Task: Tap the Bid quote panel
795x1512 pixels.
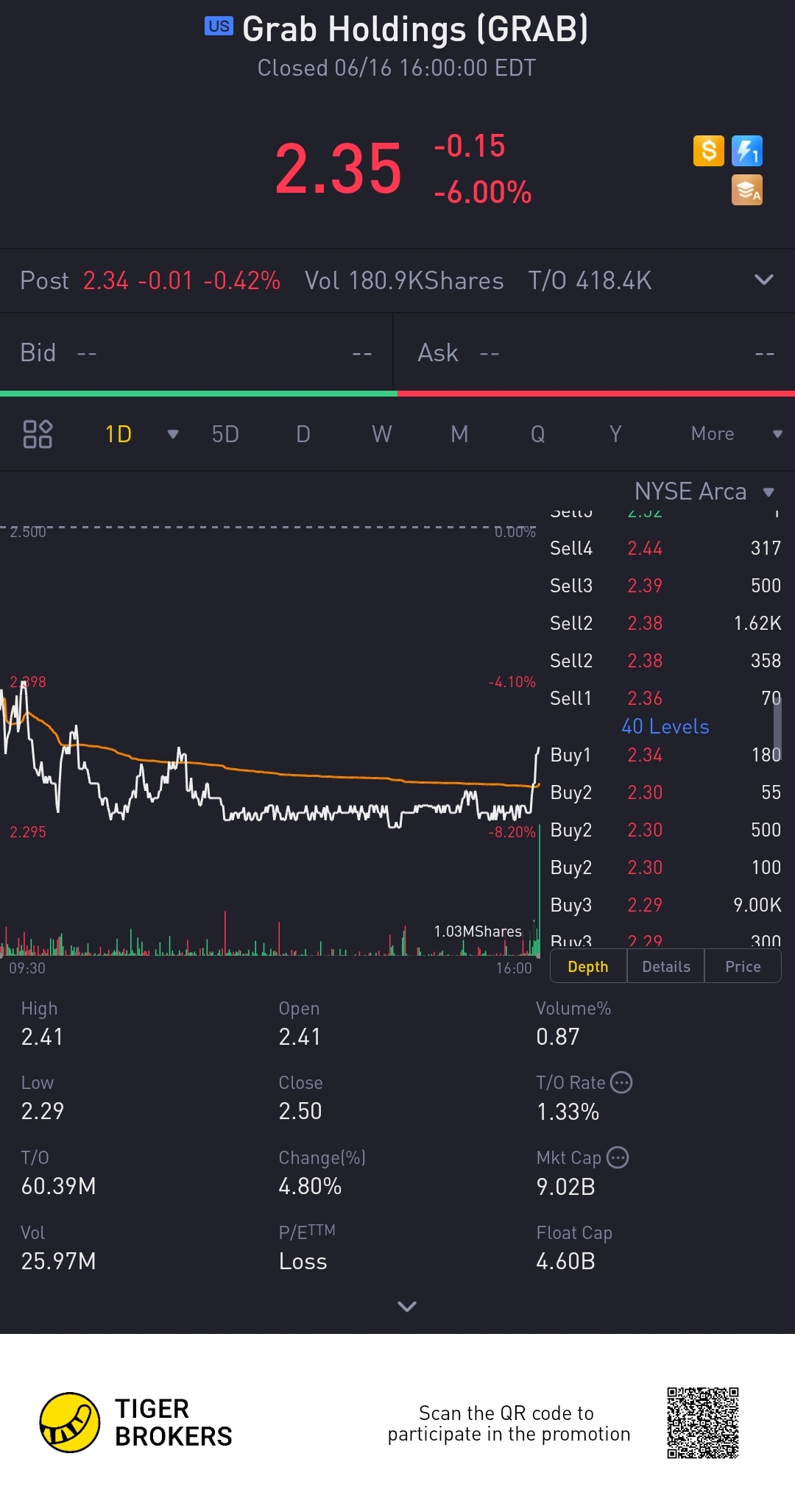Action: (x=197, y=353)
